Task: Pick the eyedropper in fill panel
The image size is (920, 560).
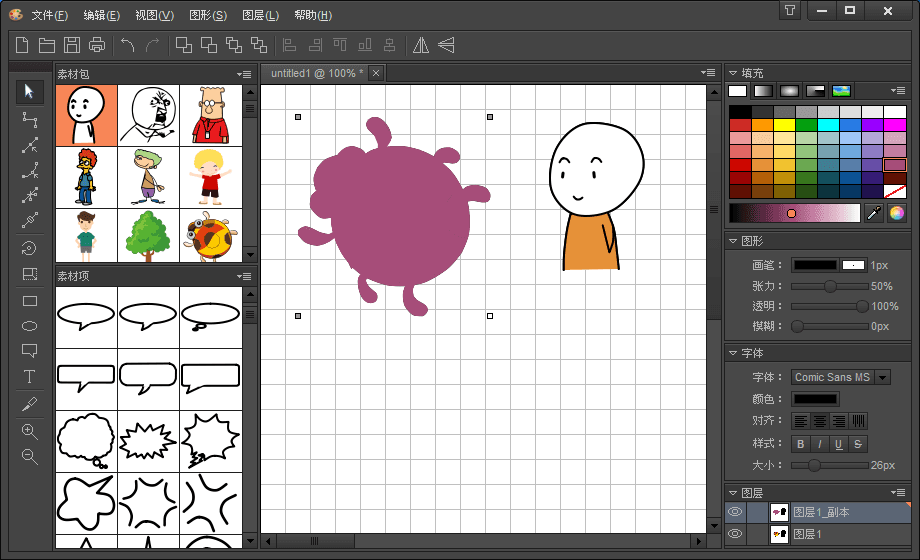Action: 873,213
